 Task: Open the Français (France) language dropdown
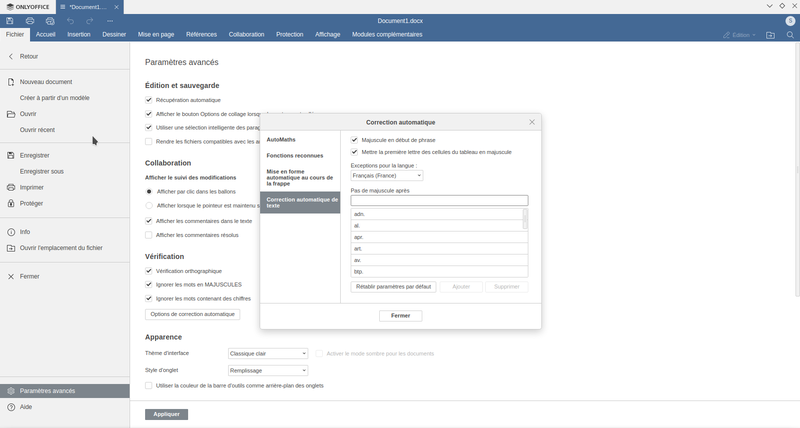coord(386,175)
